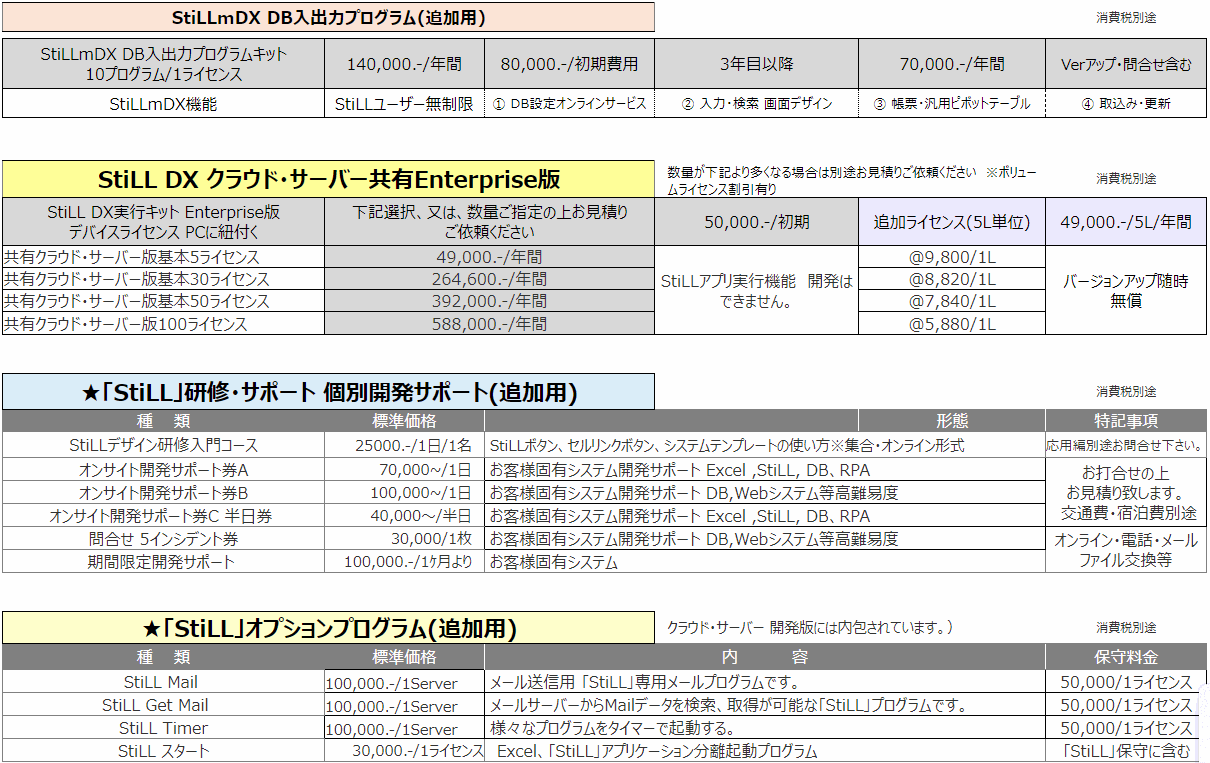Viewport: 1210px width, 763px height.
Task: Click "③ 帳票・汎用ピボットテーブル" cell
Action: (x=951, y=103)
